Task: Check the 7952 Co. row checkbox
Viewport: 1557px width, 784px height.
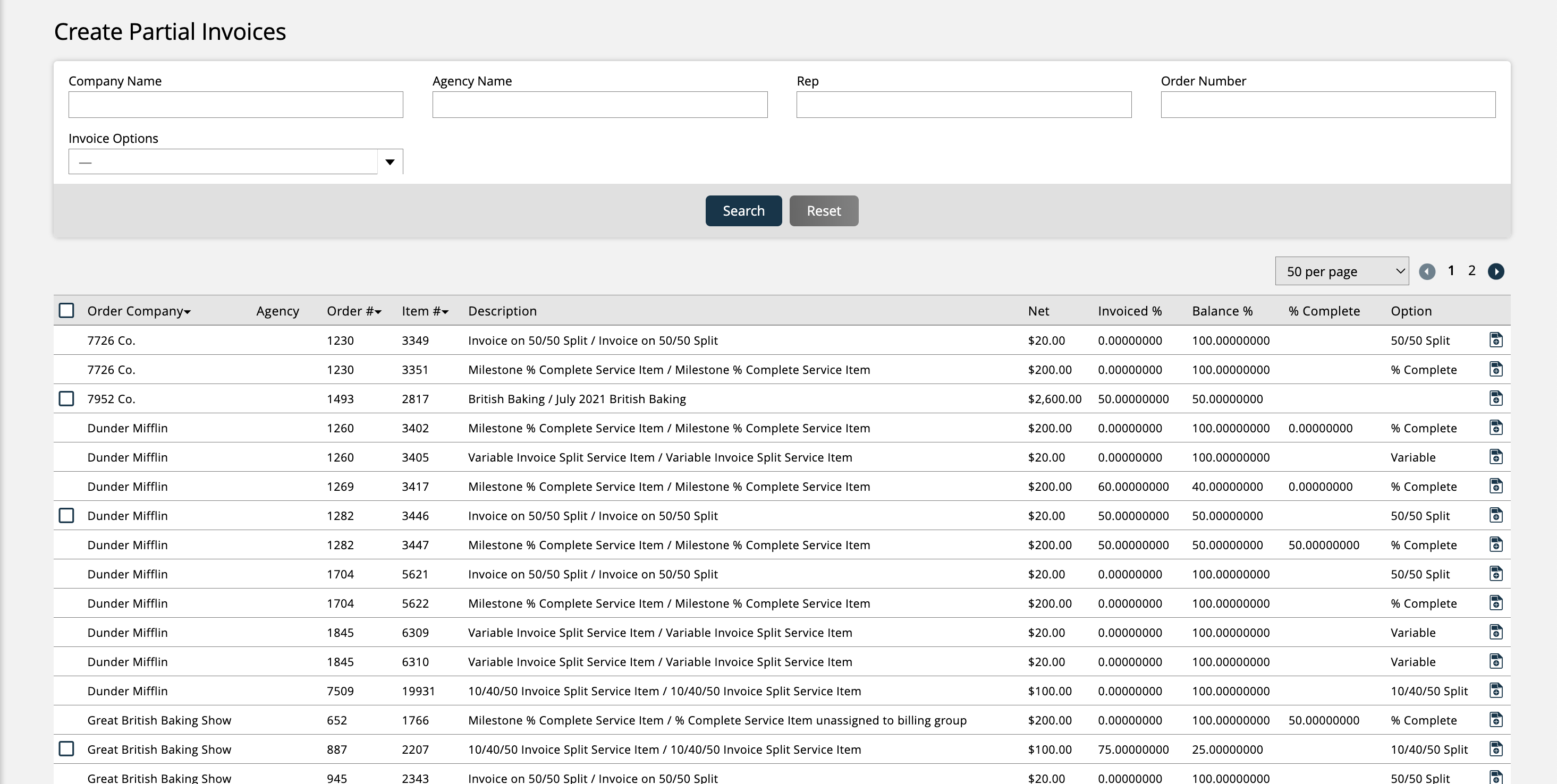Action: point(66,398)
